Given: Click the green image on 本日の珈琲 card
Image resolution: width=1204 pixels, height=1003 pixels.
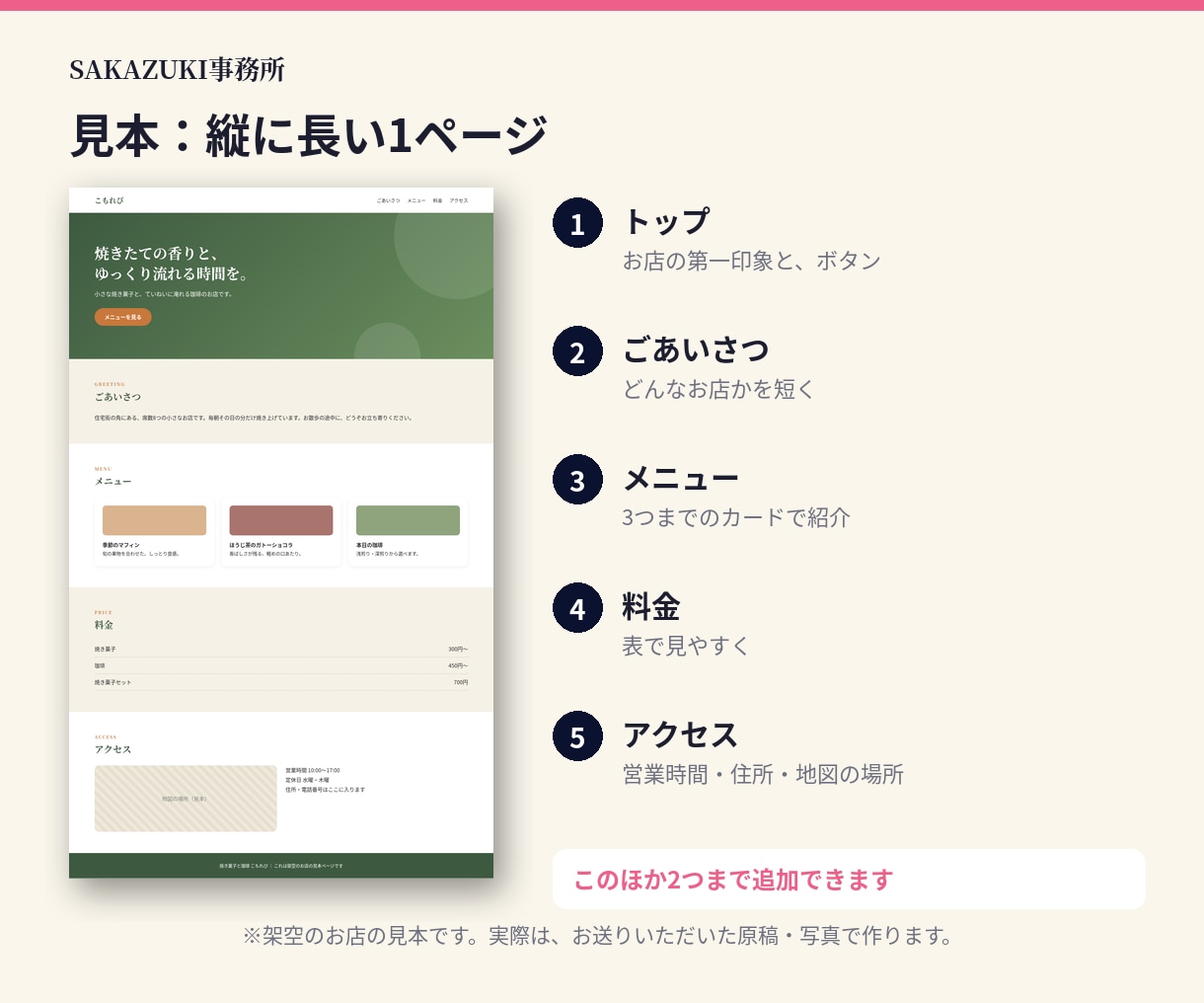Looking at the screenshot, I should tap(408, 520).
